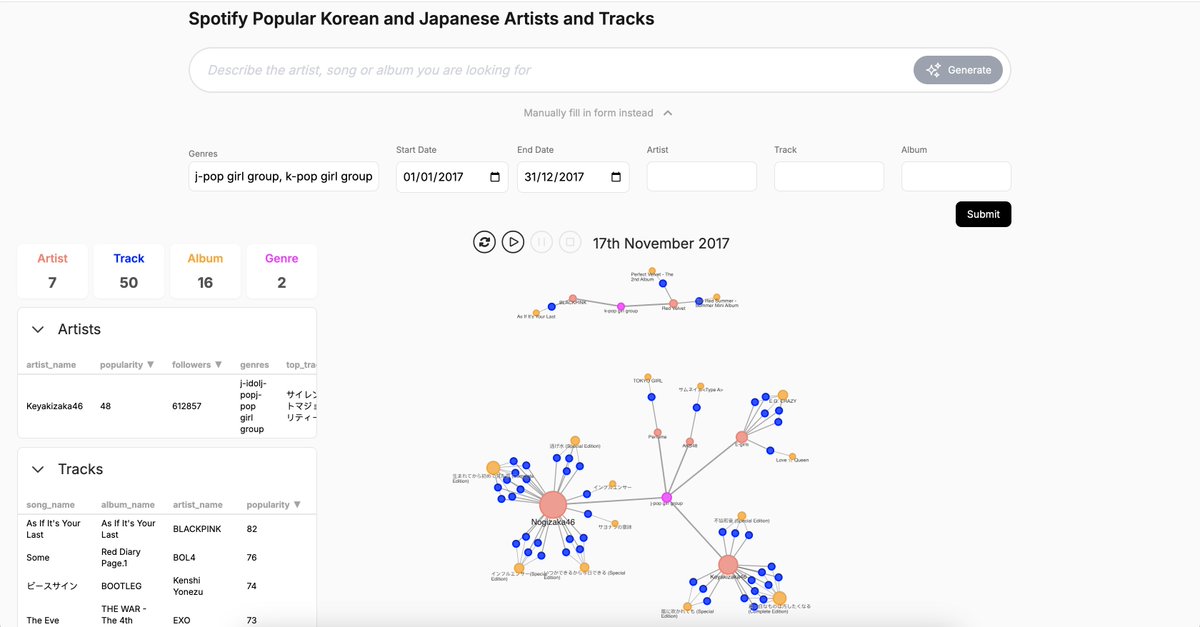Click BLACKPINK in the Tracks table
Viewport: 1200px width, 627px height.
pos(195,529)
